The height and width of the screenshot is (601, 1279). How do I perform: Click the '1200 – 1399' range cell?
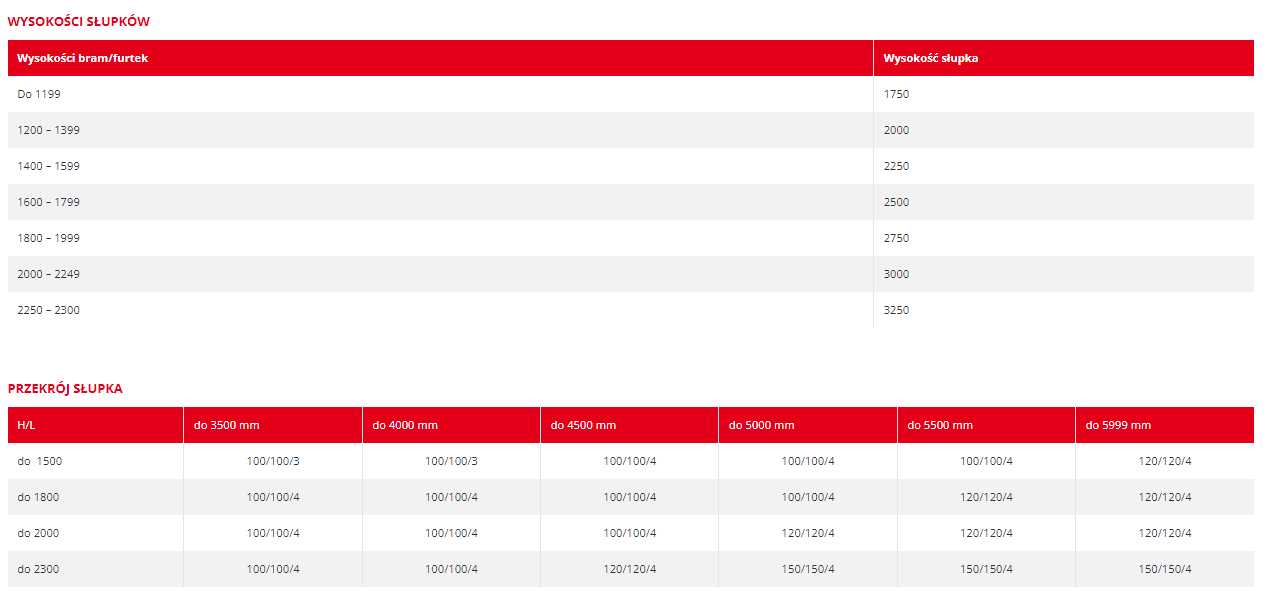point(440,130)
